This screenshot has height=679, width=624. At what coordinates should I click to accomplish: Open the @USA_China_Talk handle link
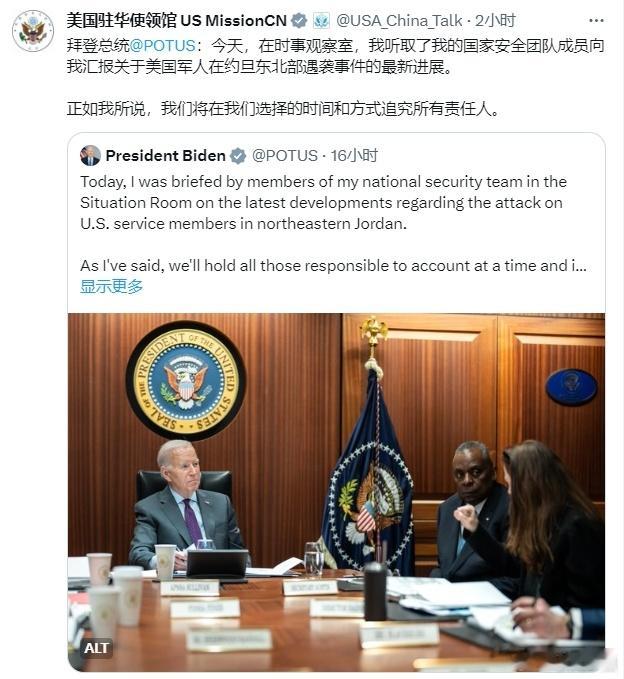tap(399, 20)
